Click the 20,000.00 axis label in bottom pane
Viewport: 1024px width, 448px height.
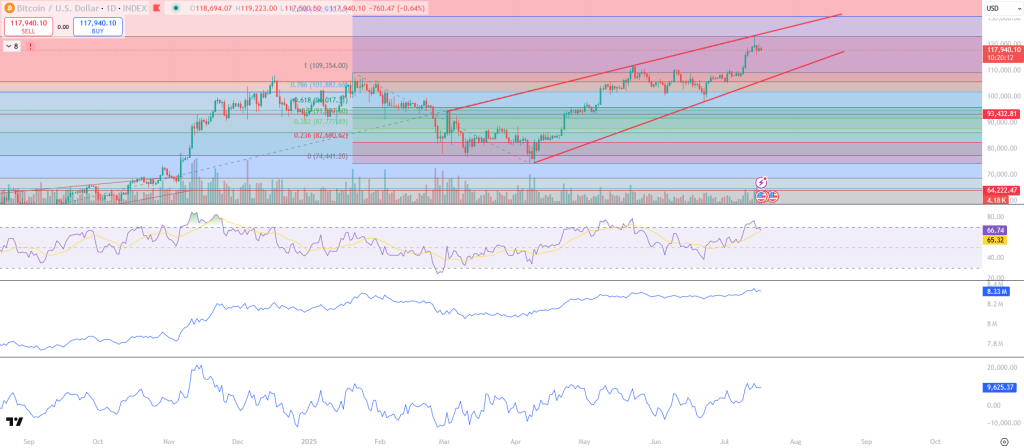[1002, 368]
